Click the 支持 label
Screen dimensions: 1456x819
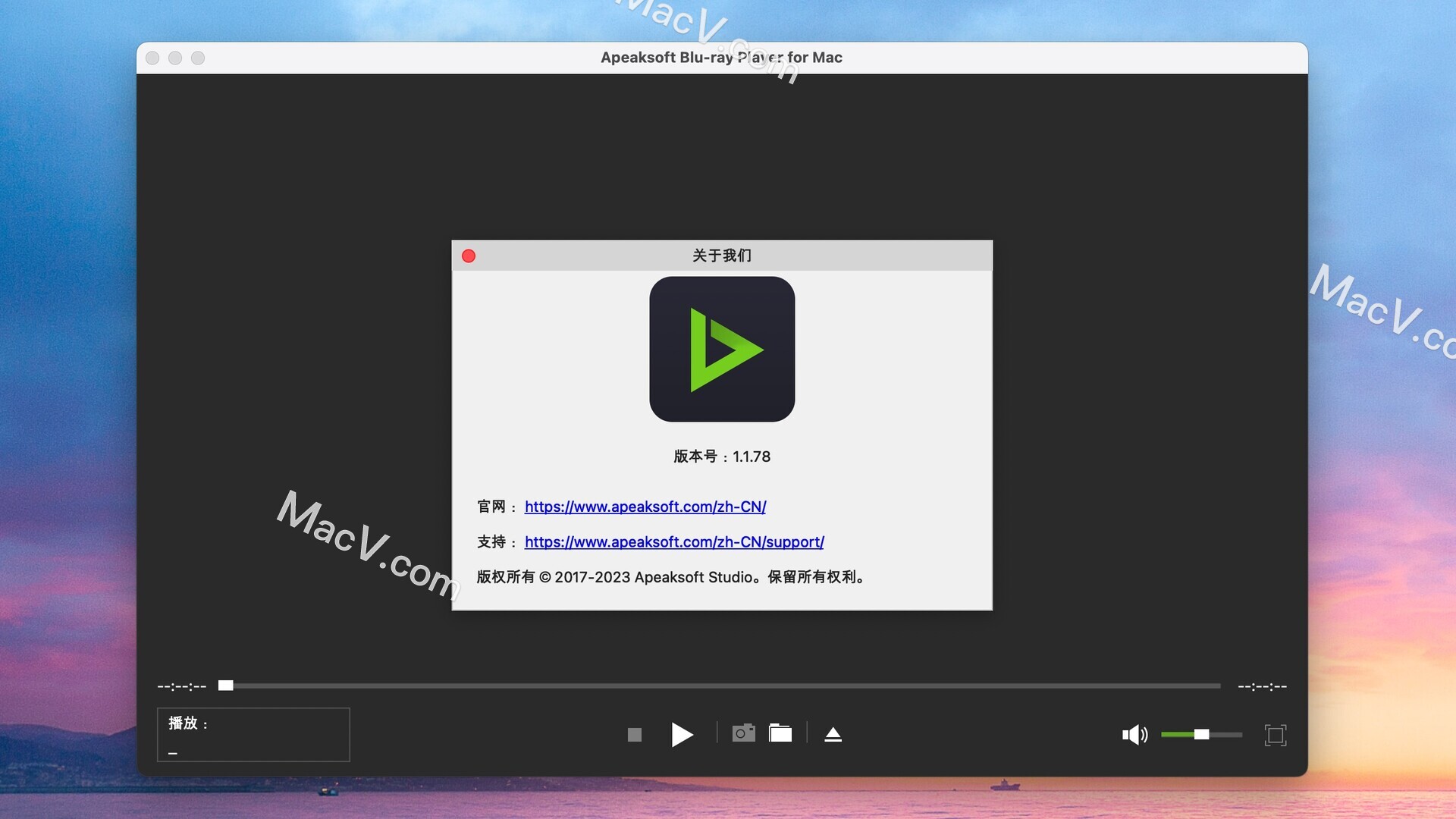[x=497, y=542]
